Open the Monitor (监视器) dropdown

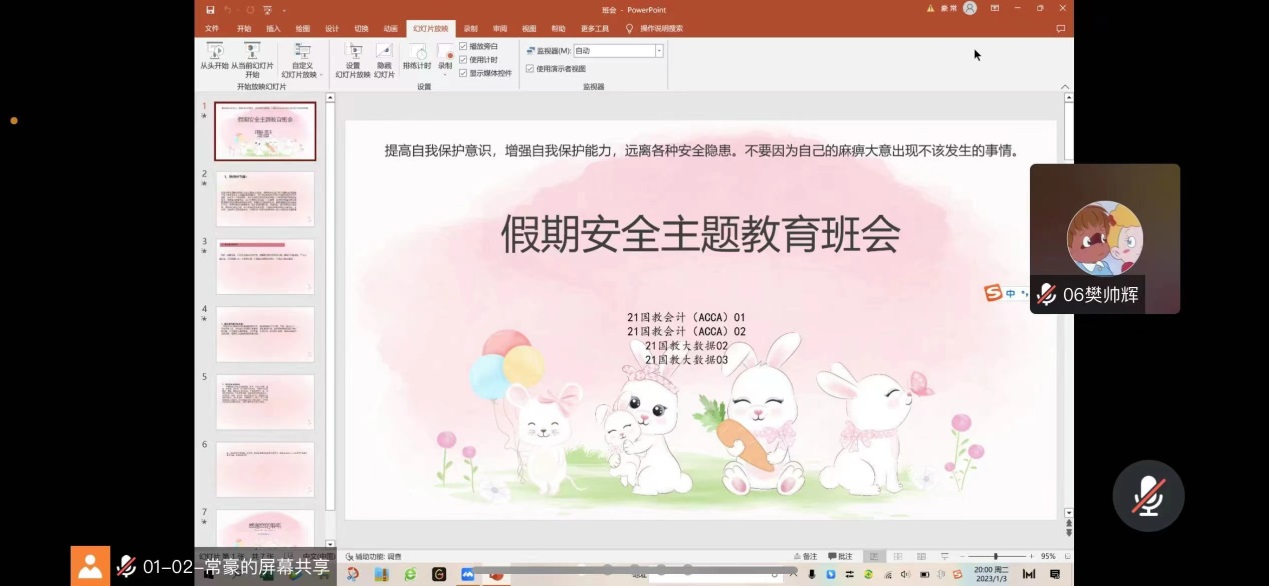pyautogui.click(x=659, y=51)
